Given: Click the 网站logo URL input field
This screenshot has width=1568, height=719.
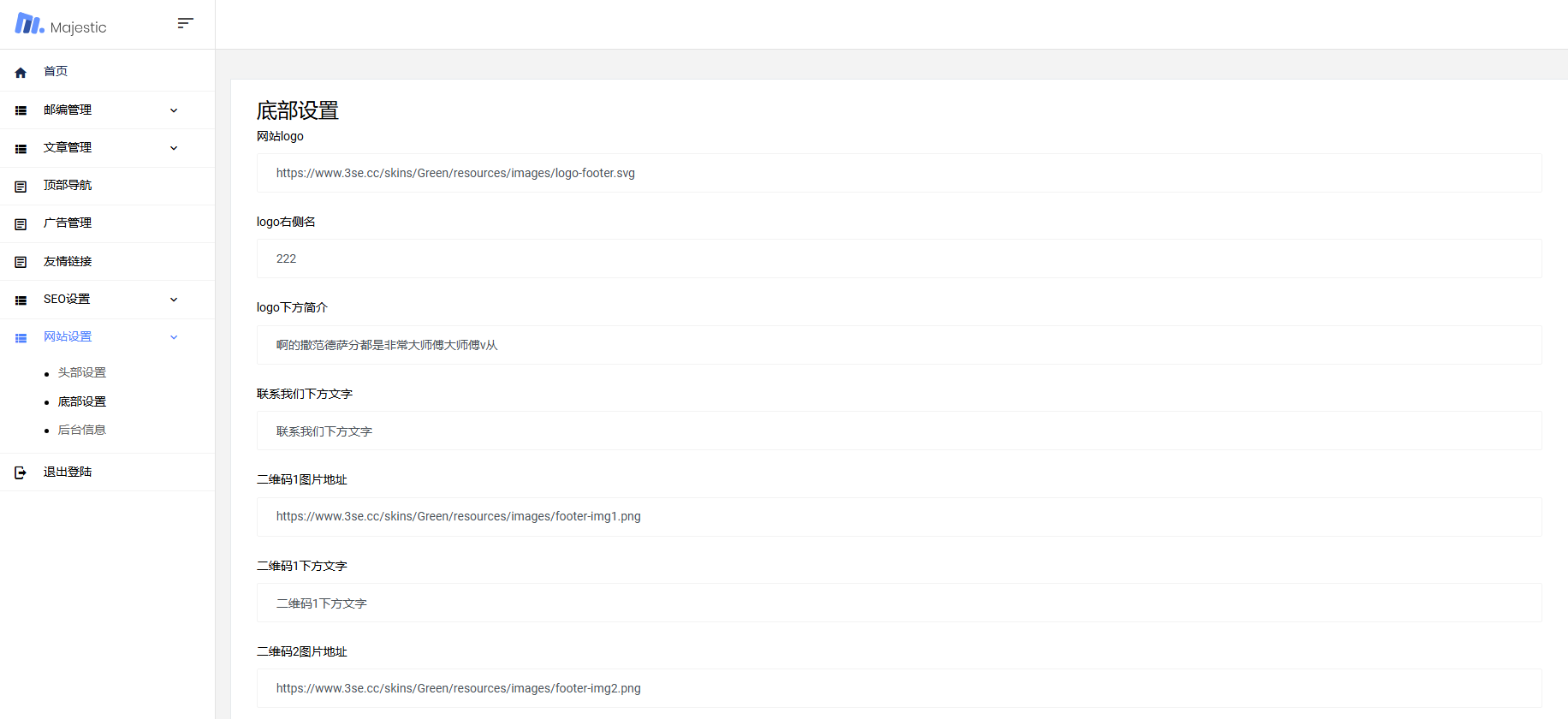Looking at the screenshot, I should (x=899, y=173).
